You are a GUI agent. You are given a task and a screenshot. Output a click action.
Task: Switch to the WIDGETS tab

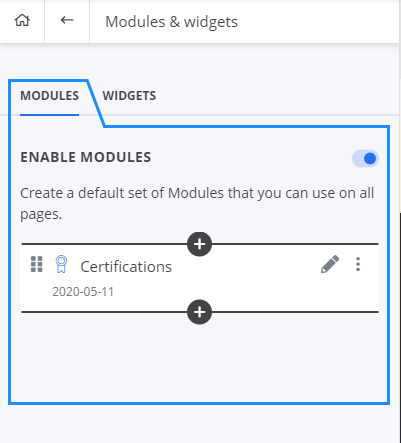(129, 96)
